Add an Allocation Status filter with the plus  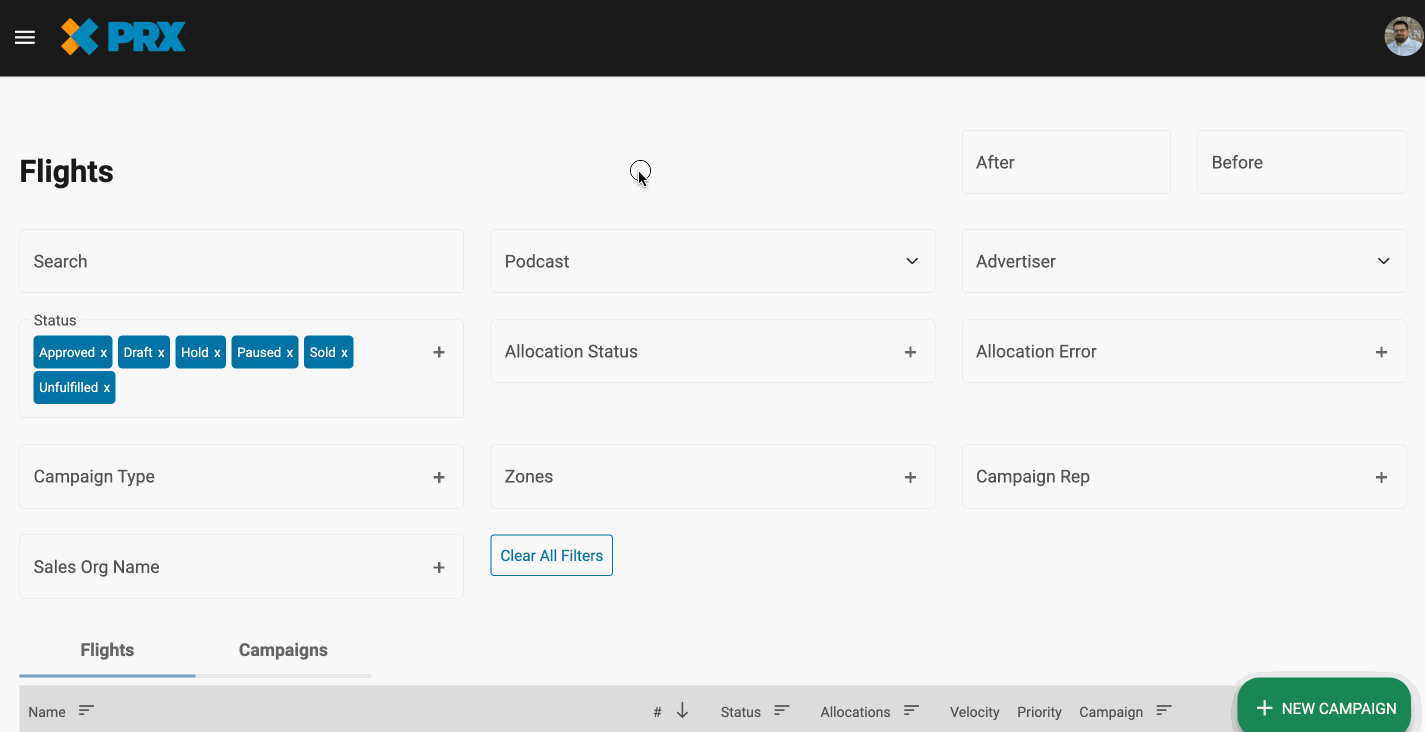[x=910, y=351]
